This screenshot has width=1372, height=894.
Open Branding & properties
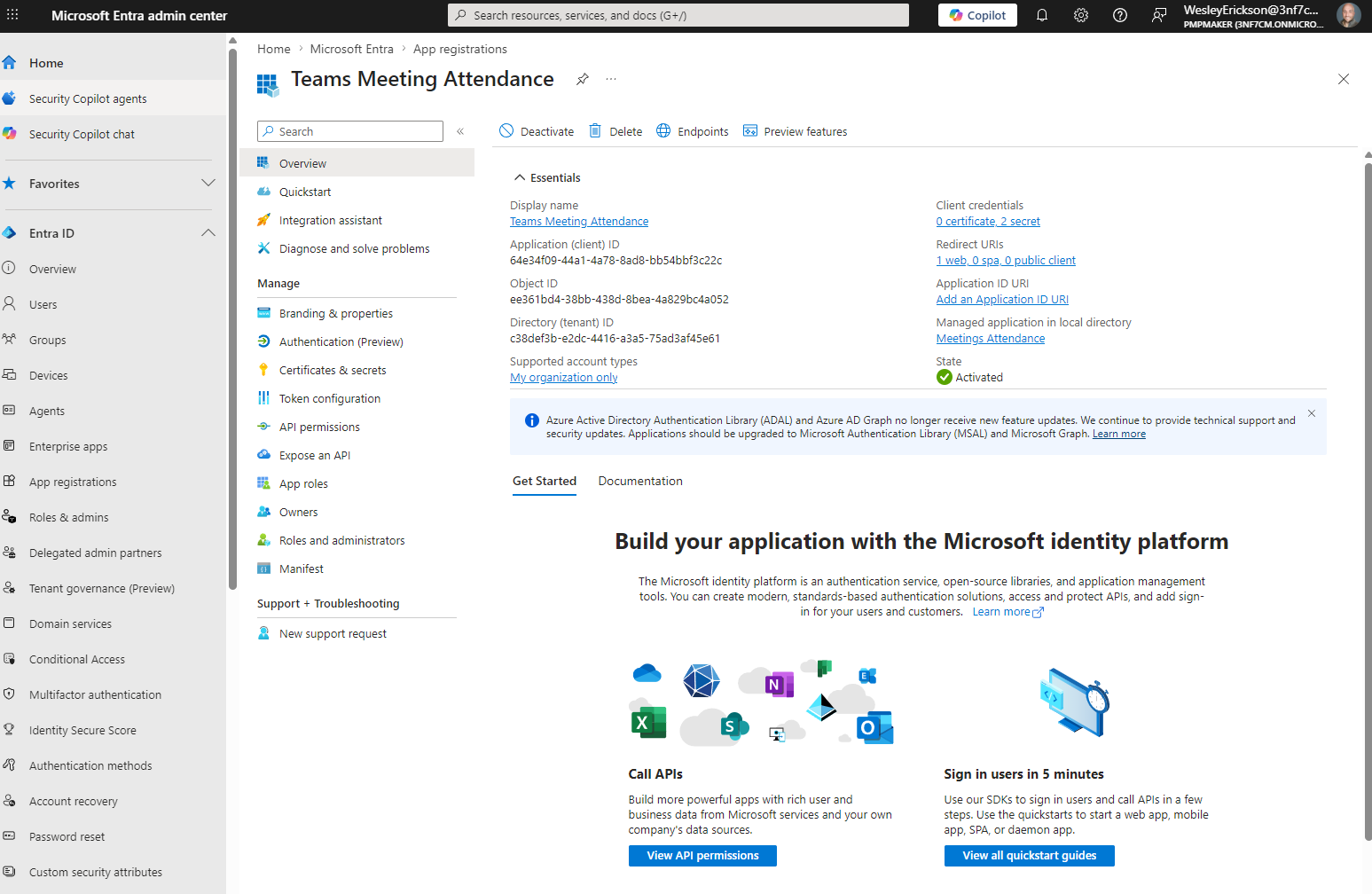(x=357, y=313)
